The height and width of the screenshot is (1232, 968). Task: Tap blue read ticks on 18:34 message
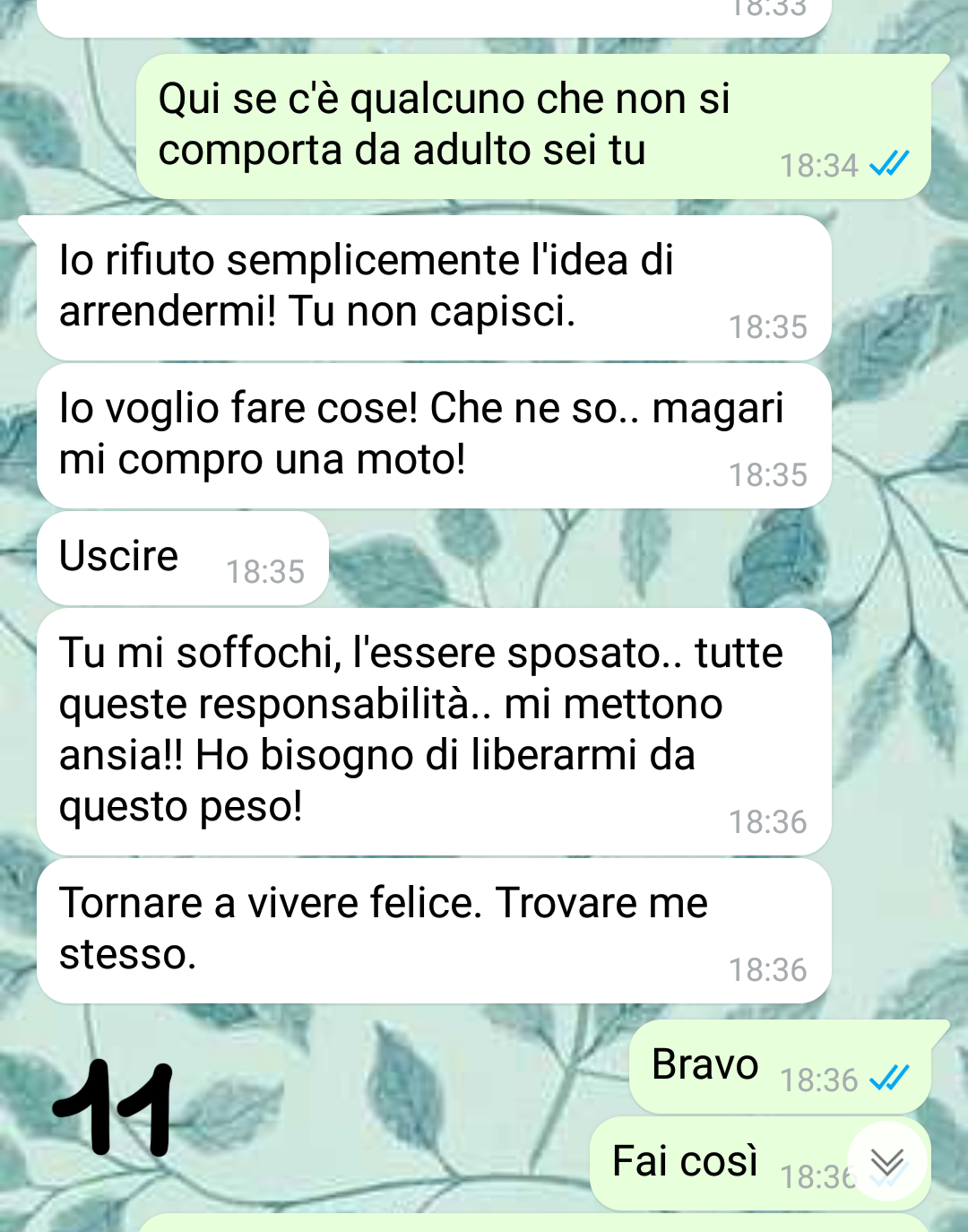pos(889,164)
